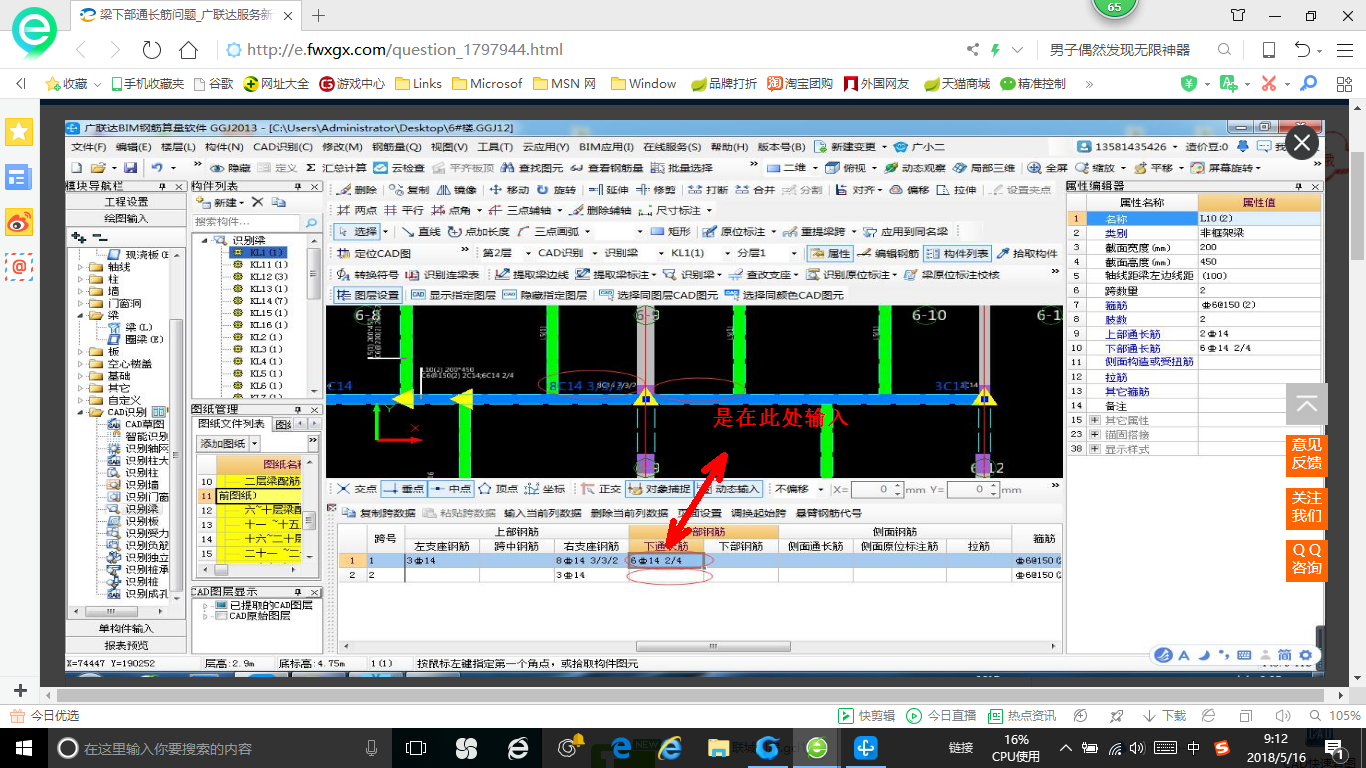Click the 汇总计算 toolbar button

tap(337, 168)
